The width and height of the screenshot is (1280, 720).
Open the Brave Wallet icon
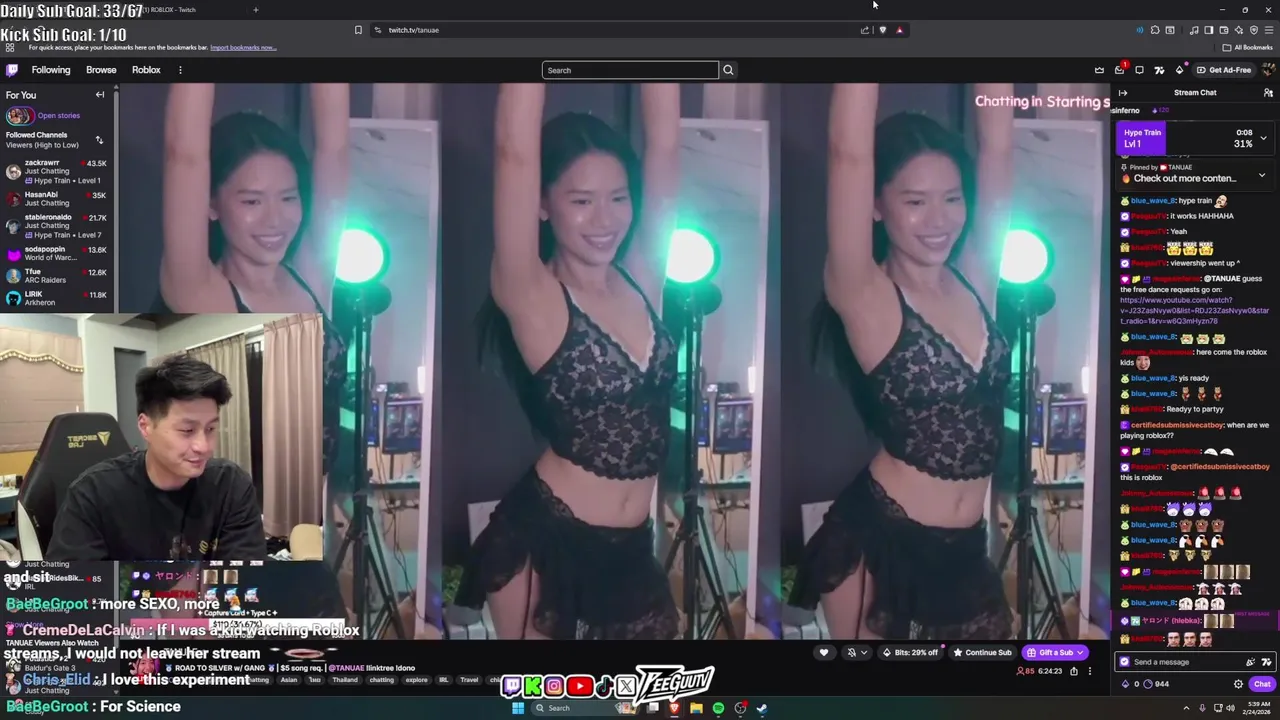1223,30
